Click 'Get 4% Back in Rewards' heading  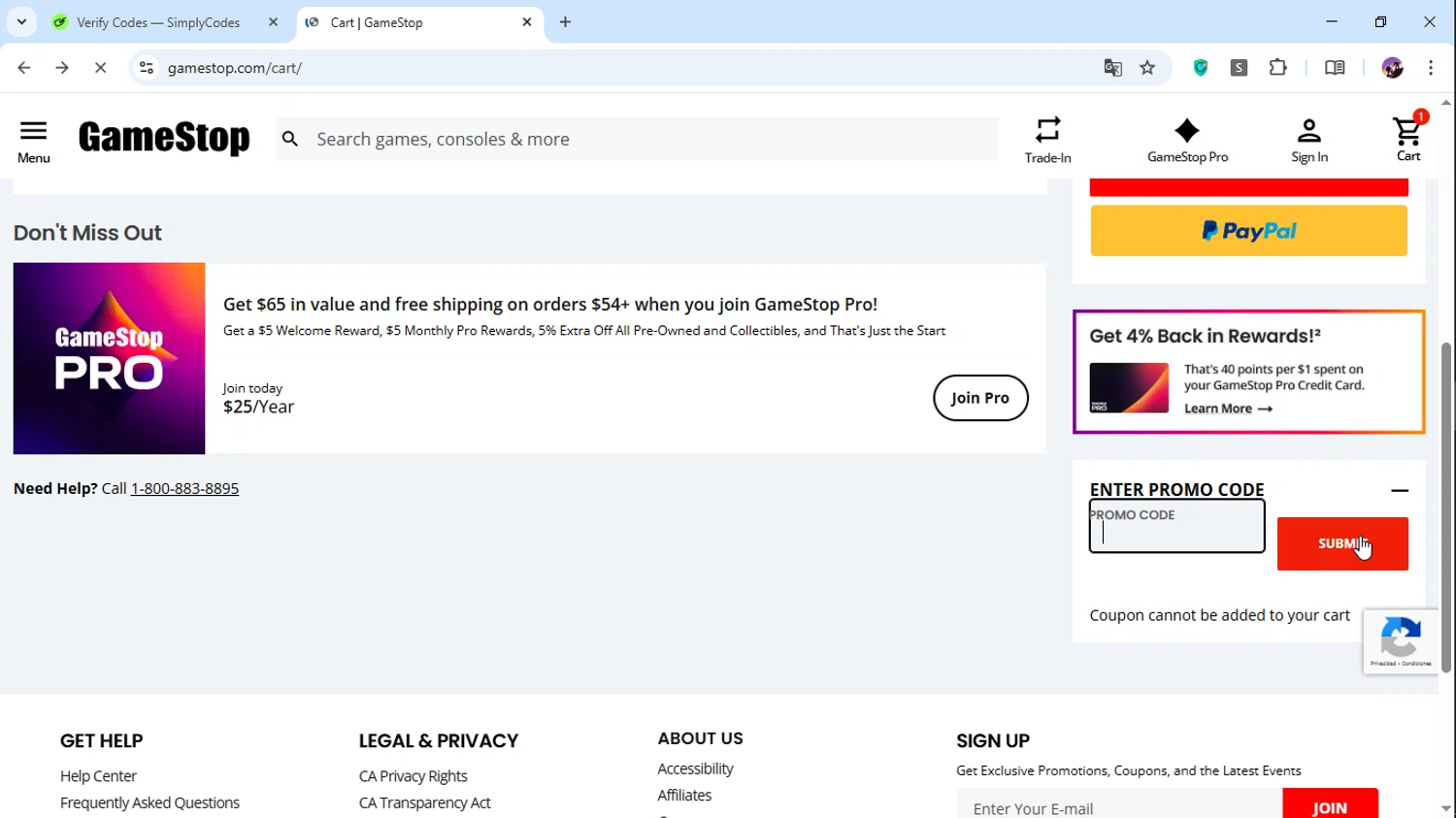point(1205,336)
